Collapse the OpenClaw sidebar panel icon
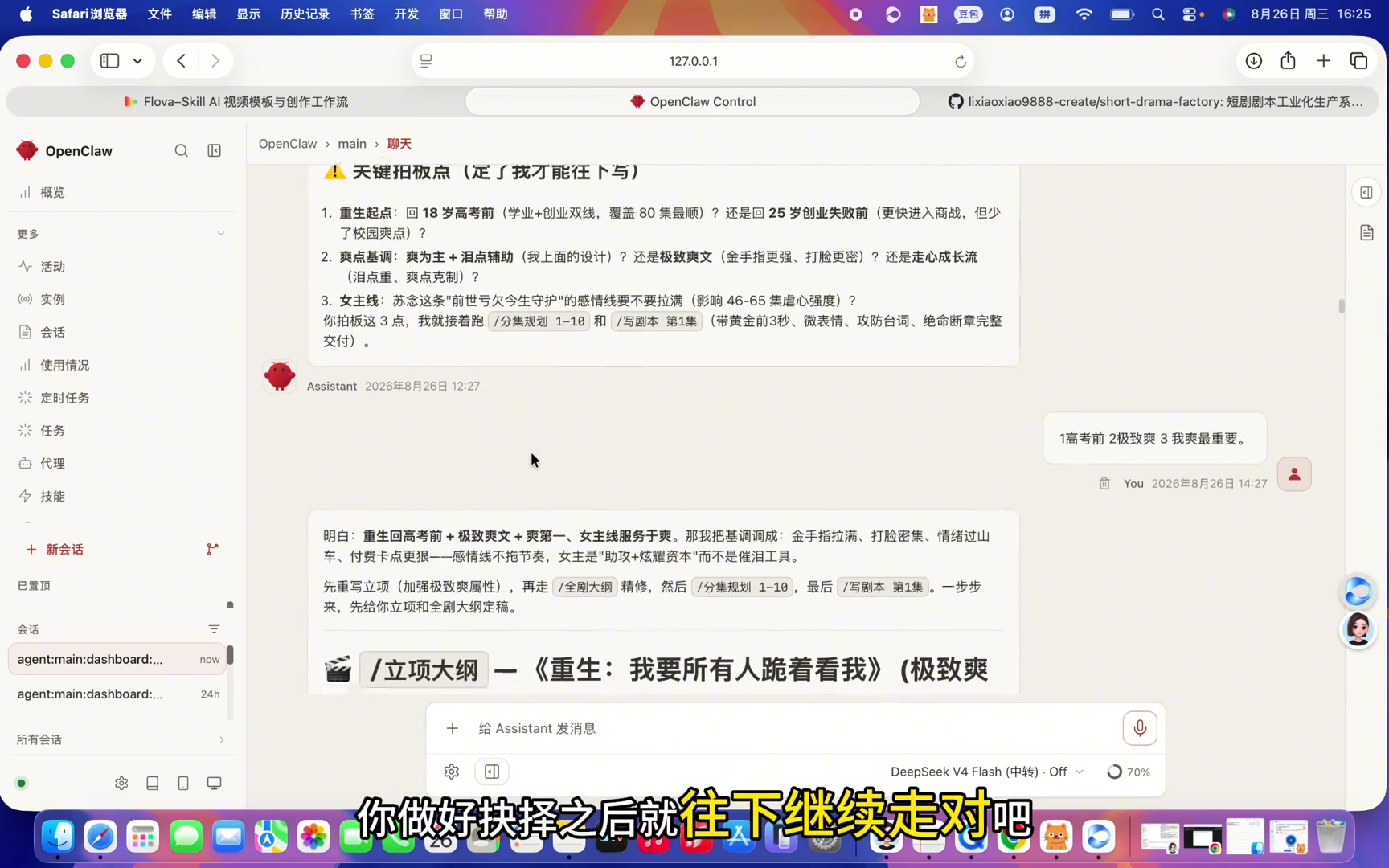This screenshot has height=868, width=1389. click(215, 150)
